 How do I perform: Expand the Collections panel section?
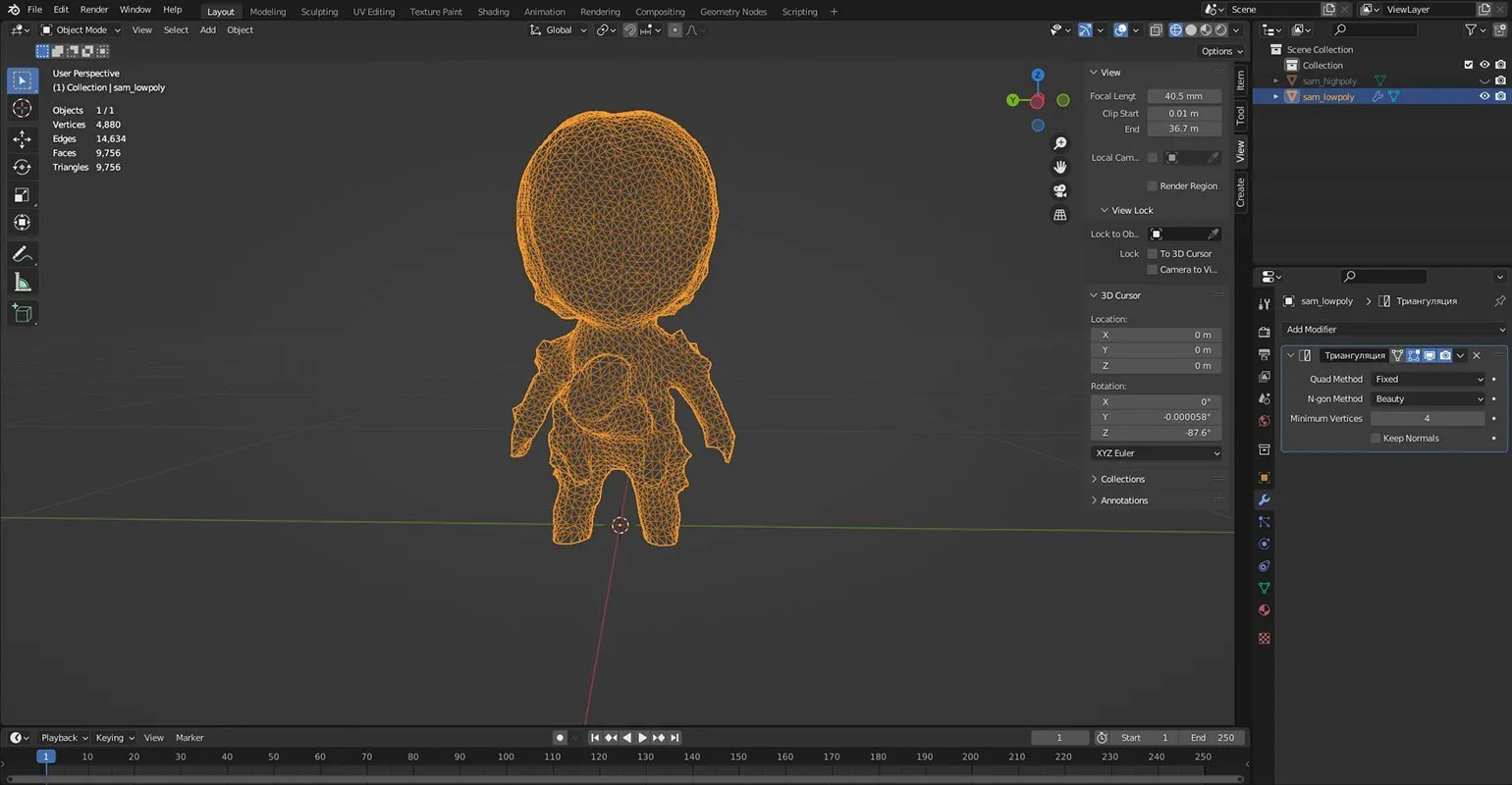click(x=1122, y=479)
